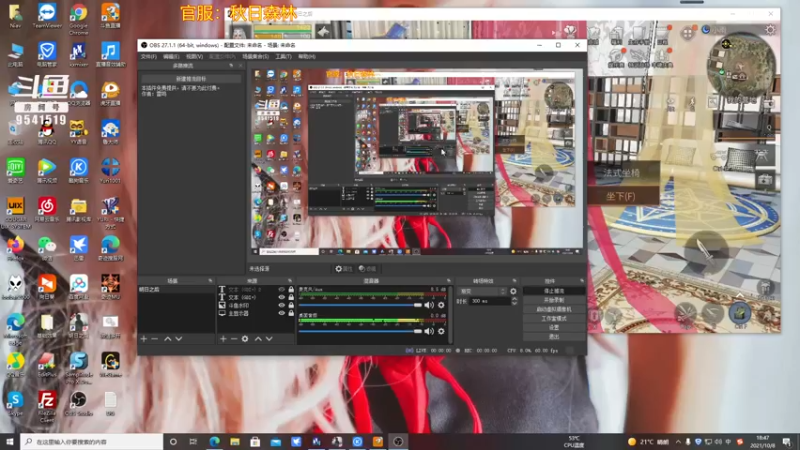Toggle visibility of second text source
Image resolution: width=800 pixels, height=450 pixels.
(281, 297)
